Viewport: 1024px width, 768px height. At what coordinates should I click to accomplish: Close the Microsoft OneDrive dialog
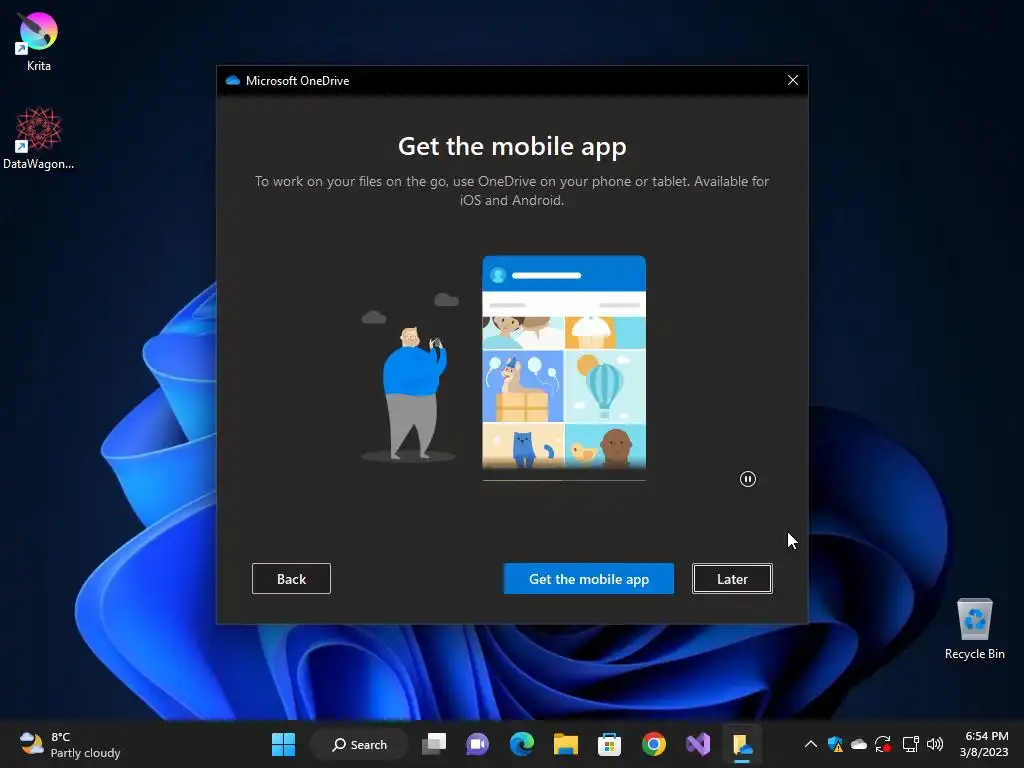click(x=793, y=80)
